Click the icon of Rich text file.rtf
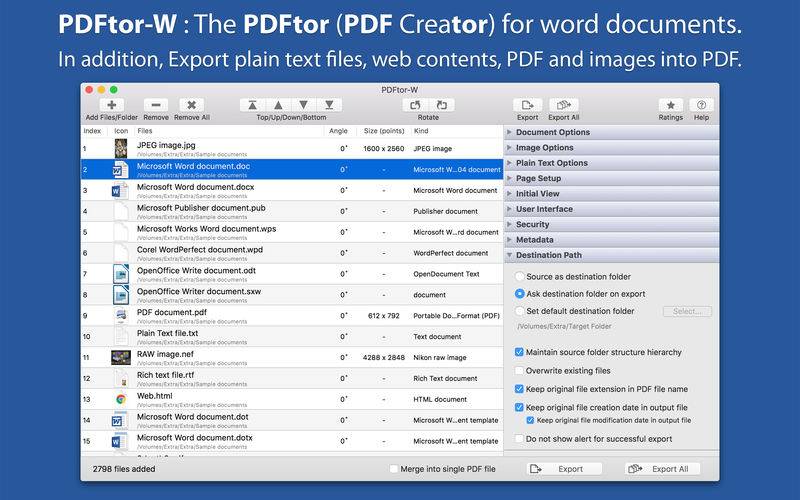Viewport: 800px width, 500px height. coord(121,379)
